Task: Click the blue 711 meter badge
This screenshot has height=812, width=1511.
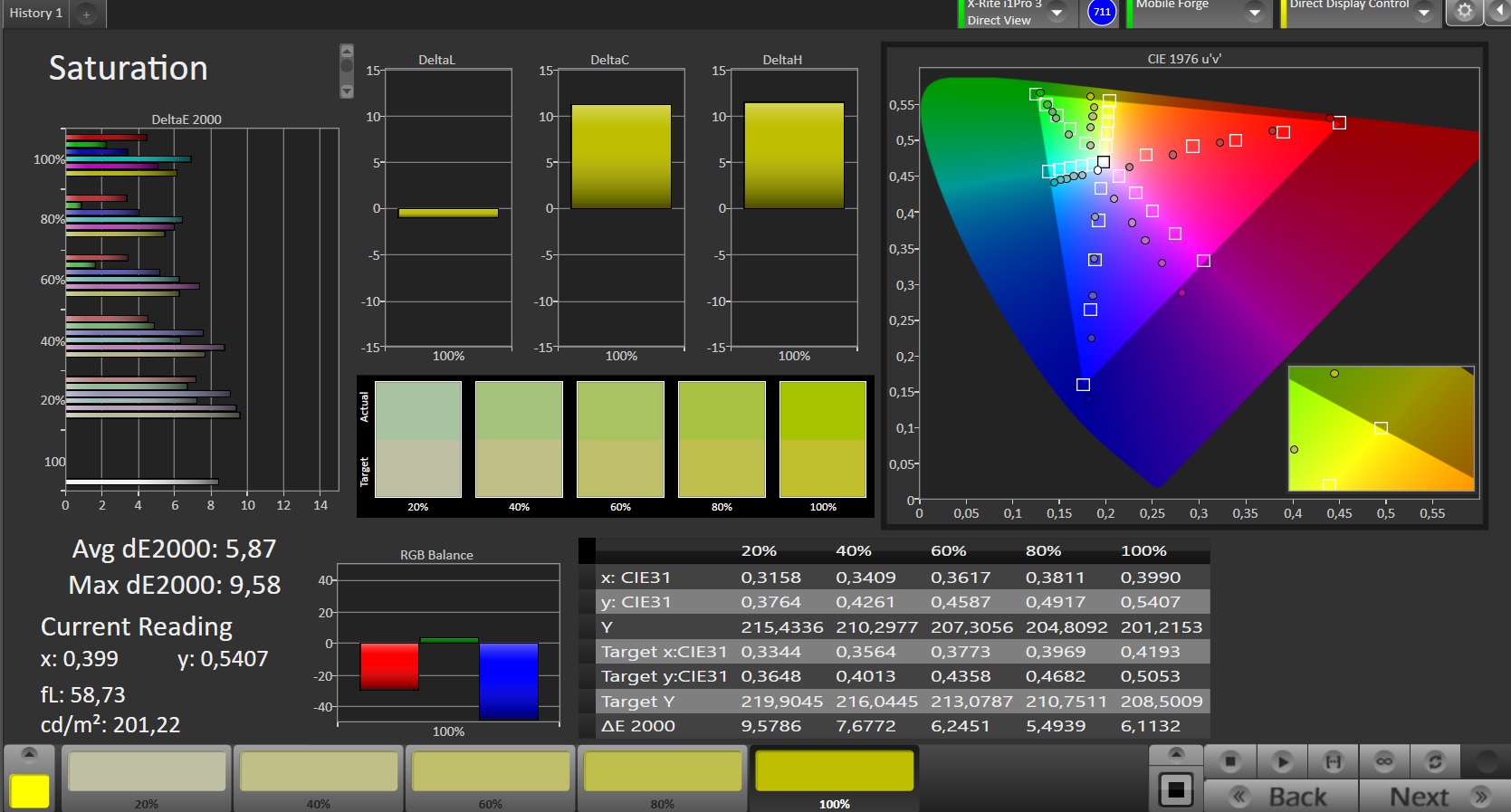Action: coord(1102,12)
